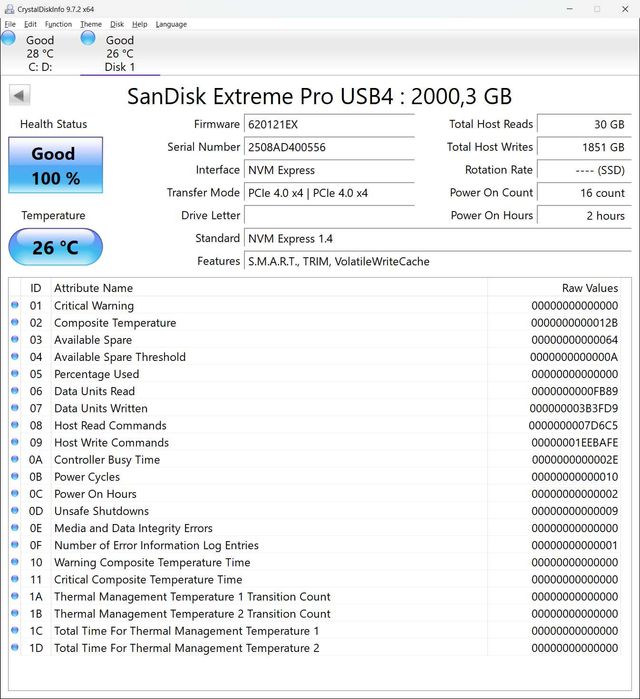Click the empty Drive Letter field
The width and height of the screenshot is (640, 699).
click(329, 216)
